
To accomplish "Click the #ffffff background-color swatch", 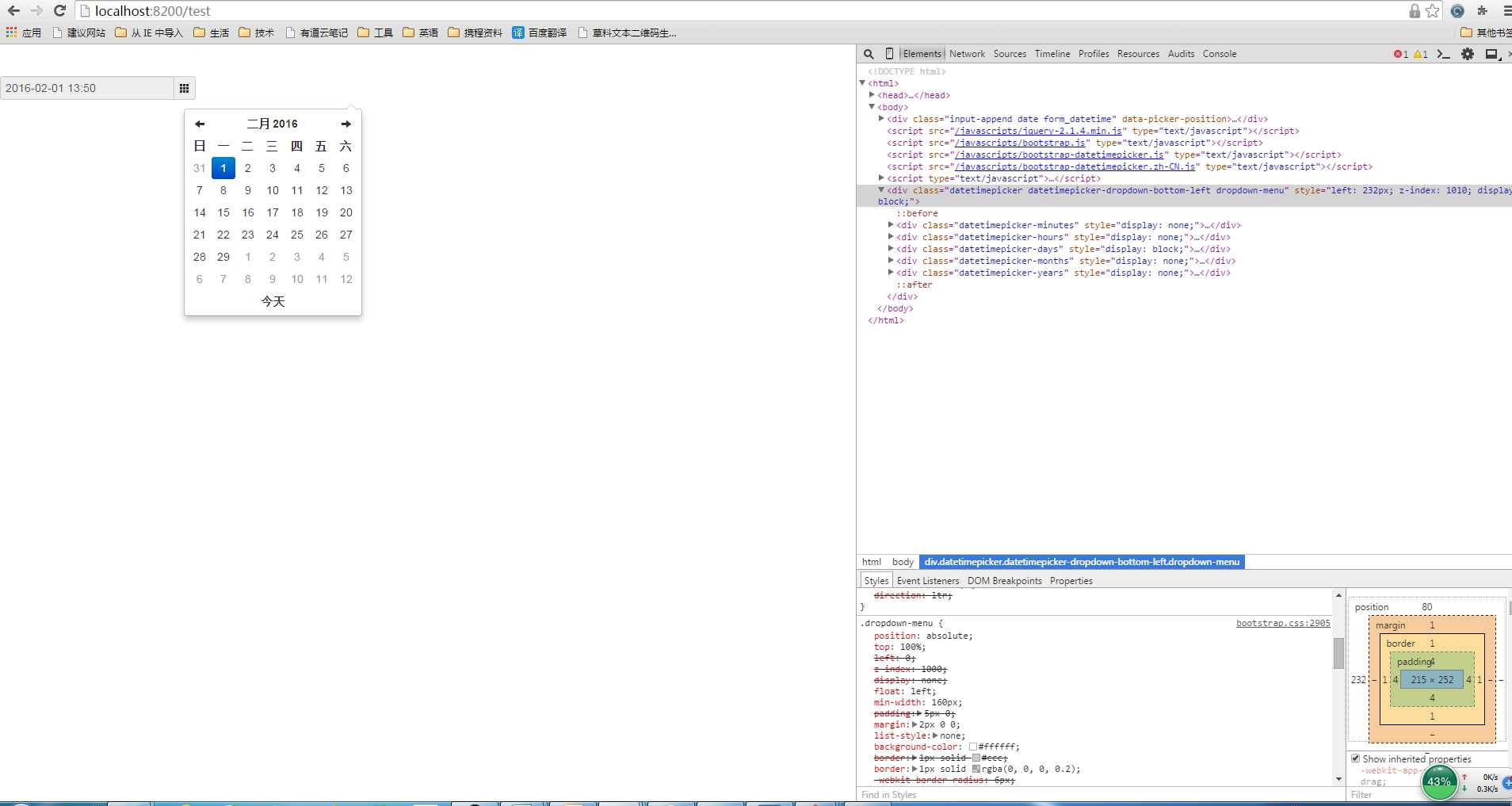I will coord(973,747).
